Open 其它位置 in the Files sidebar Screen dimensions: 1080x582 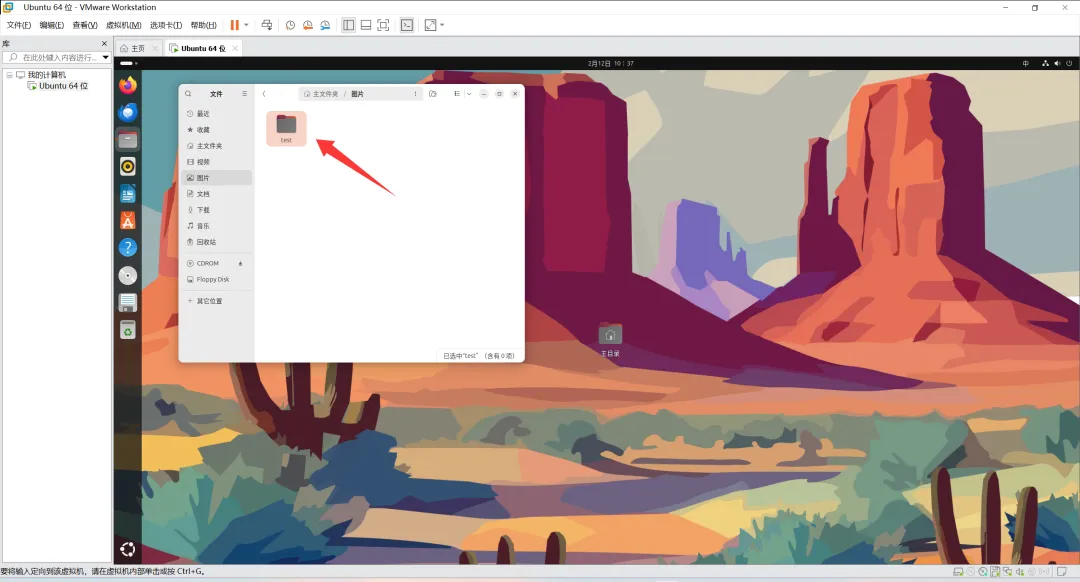pos(216,301)
